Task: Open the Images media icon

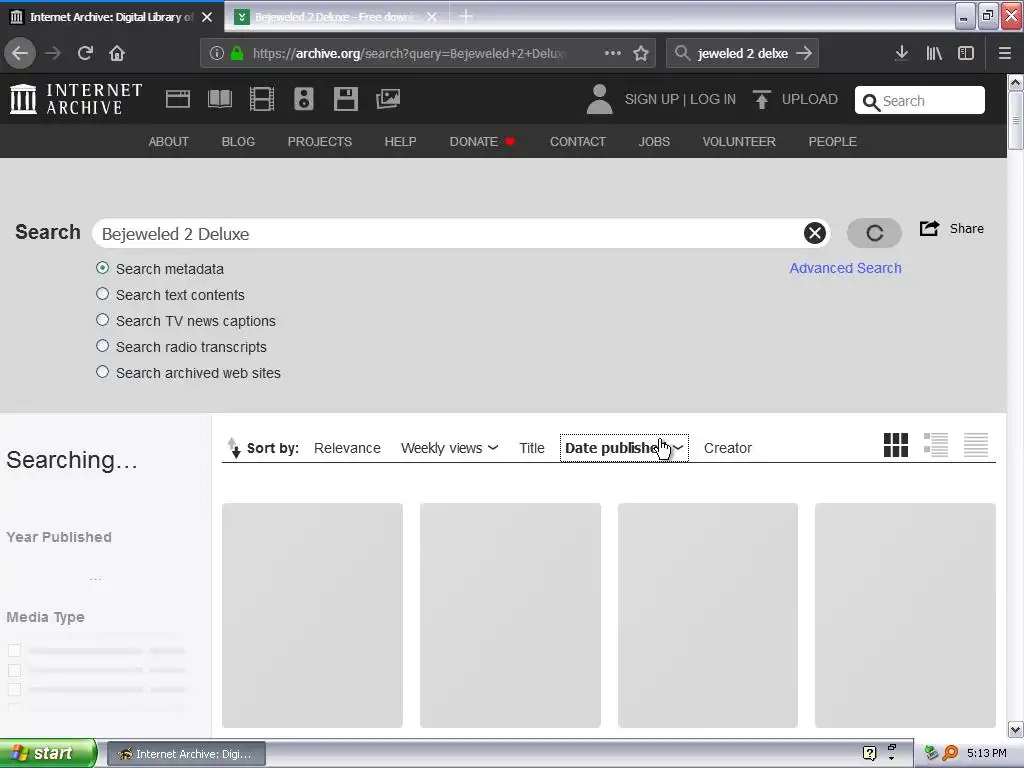Action: coord(388,99)
